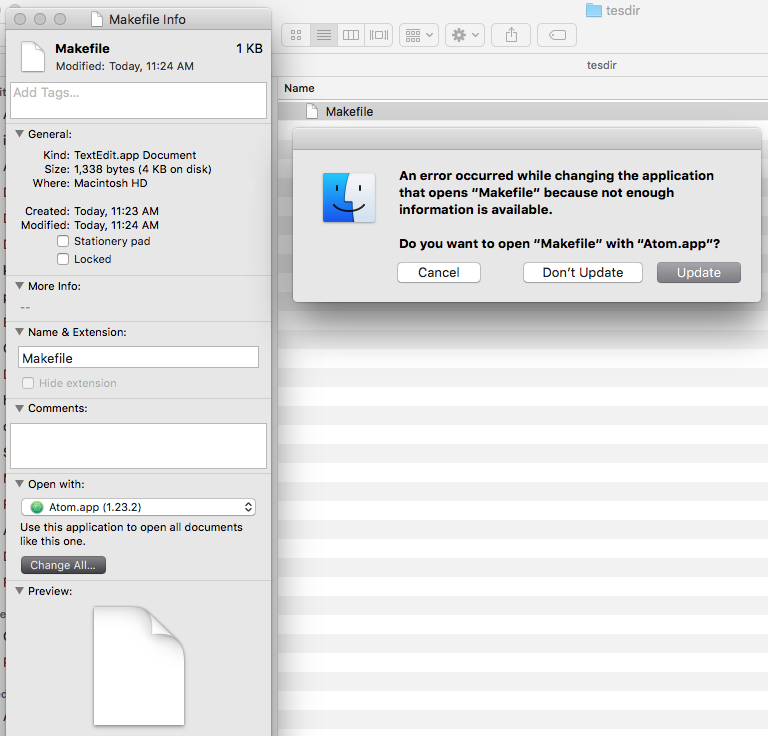
Task: Click the preview document thumbnail
Action: click(139, 666)
